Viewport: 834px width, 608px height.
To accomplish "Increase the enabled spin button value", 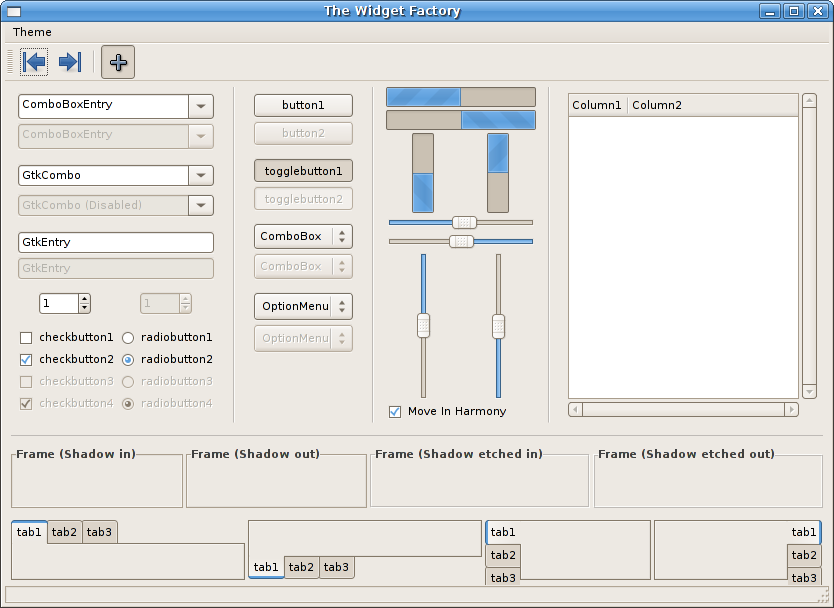I will click(x=85, y=299).
